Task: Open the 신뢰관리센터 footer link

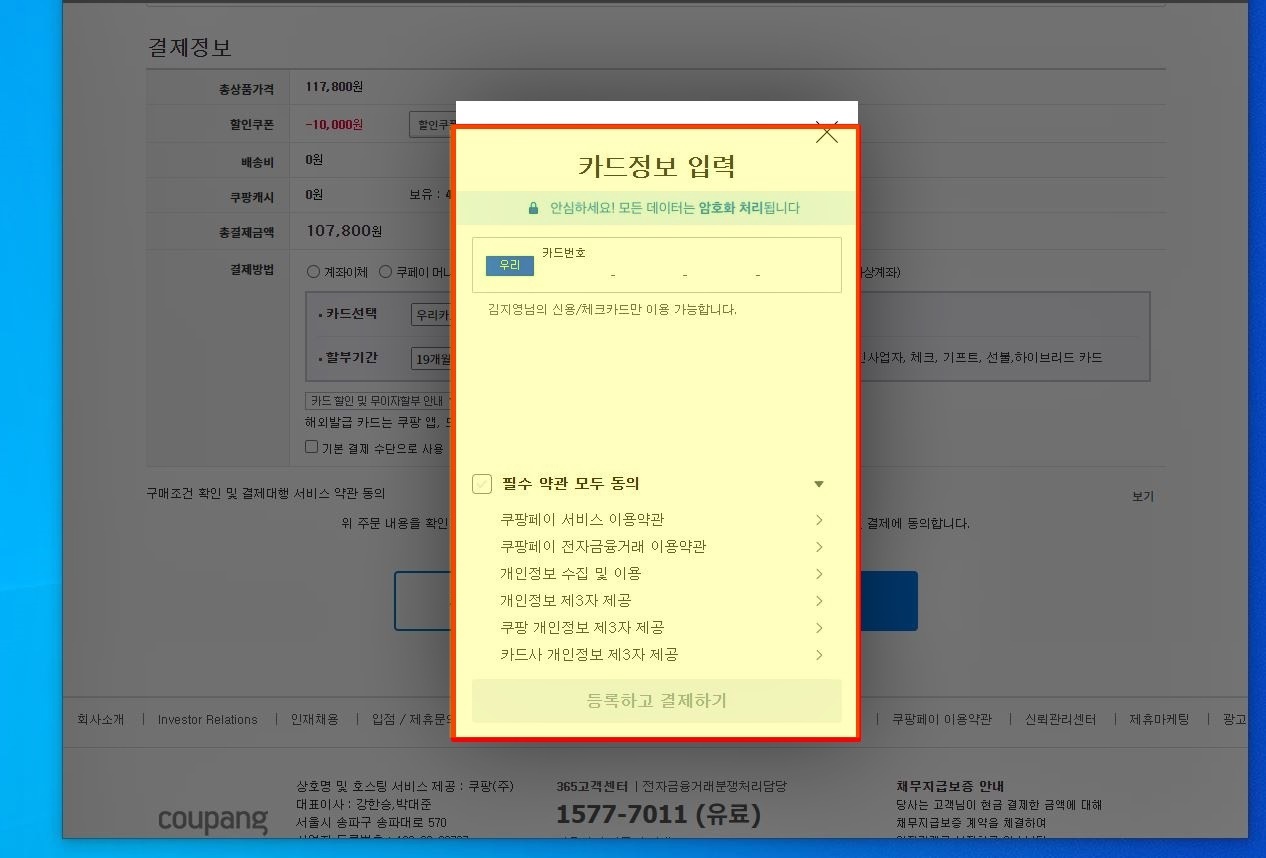Action: tap(1060, 719)
